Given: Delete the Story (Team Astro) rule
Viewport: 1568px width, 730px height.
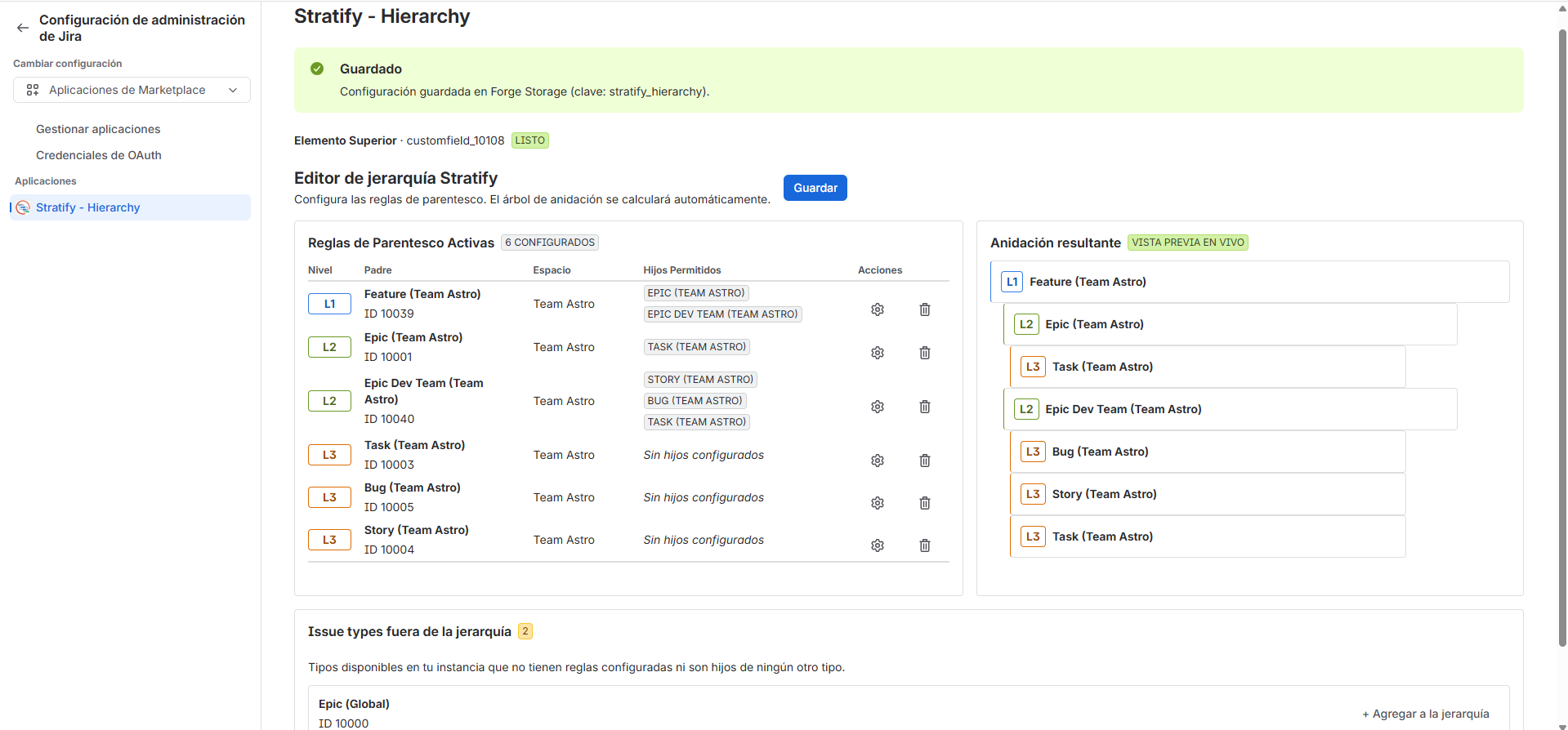Looking at the screenshot, I should pos(925,545).
